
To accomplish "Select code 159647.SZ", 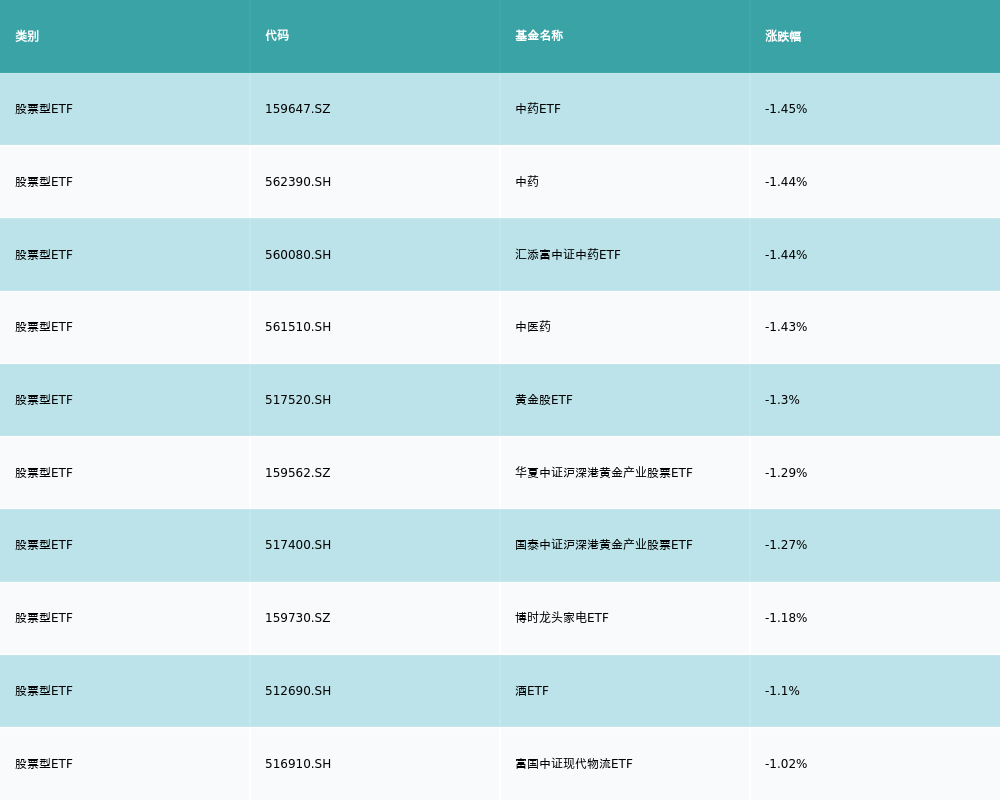I will tap(298, 109).
